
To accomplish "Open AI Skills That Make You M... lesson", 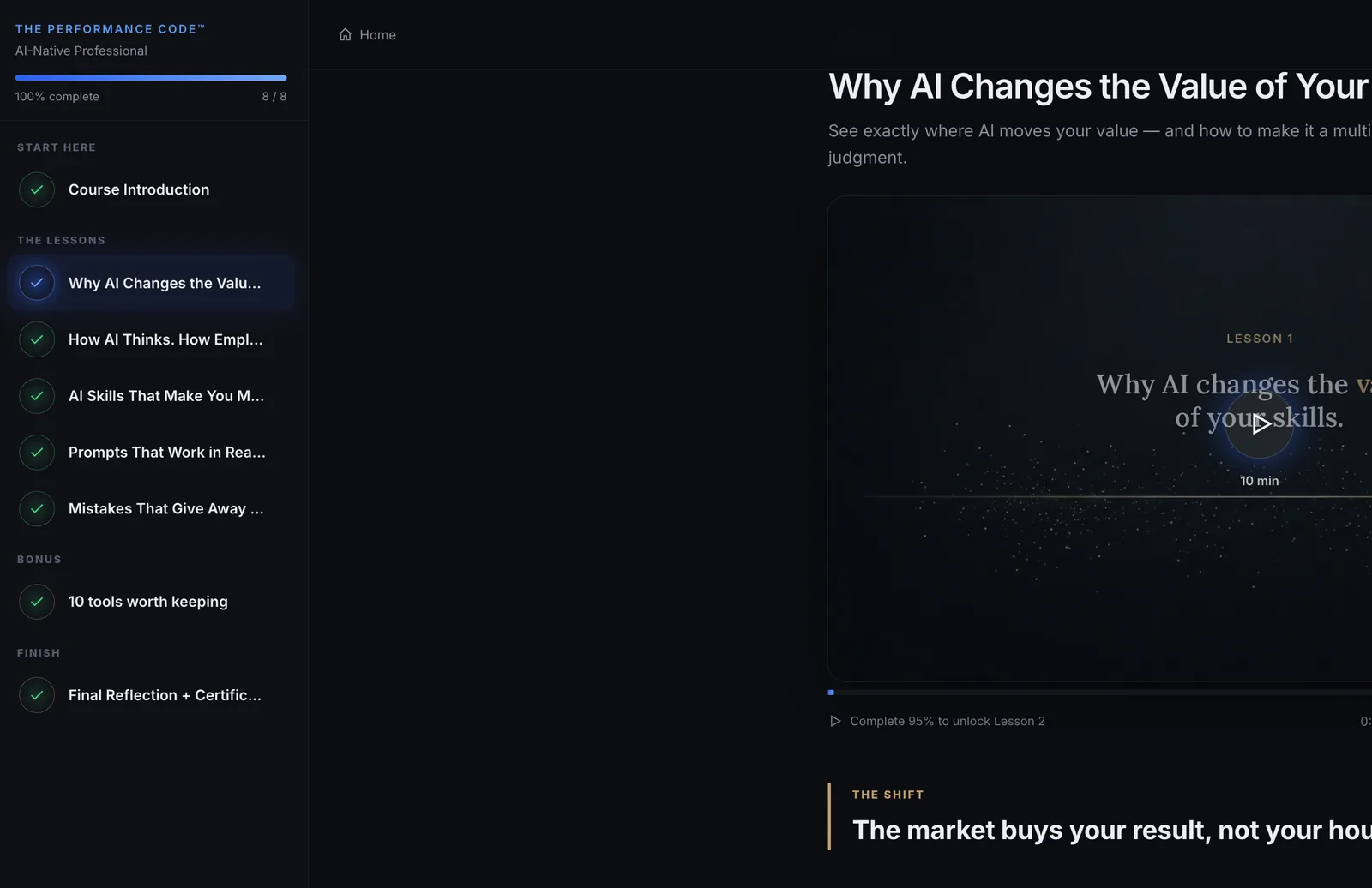I will coord(151,396).
